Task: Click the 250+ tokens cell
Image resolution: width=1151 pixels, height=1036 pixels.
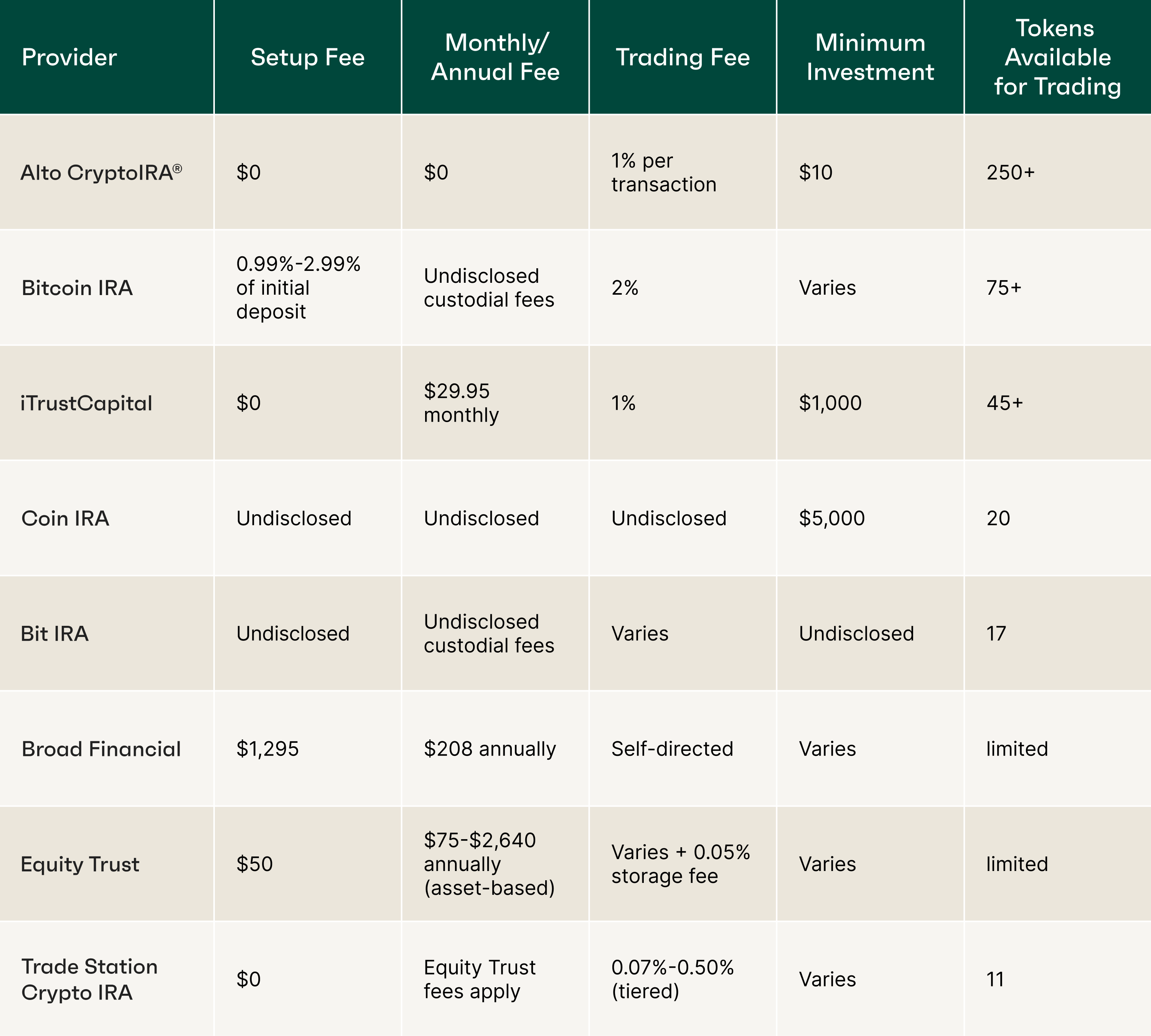Action: (x=1011, y=173)
